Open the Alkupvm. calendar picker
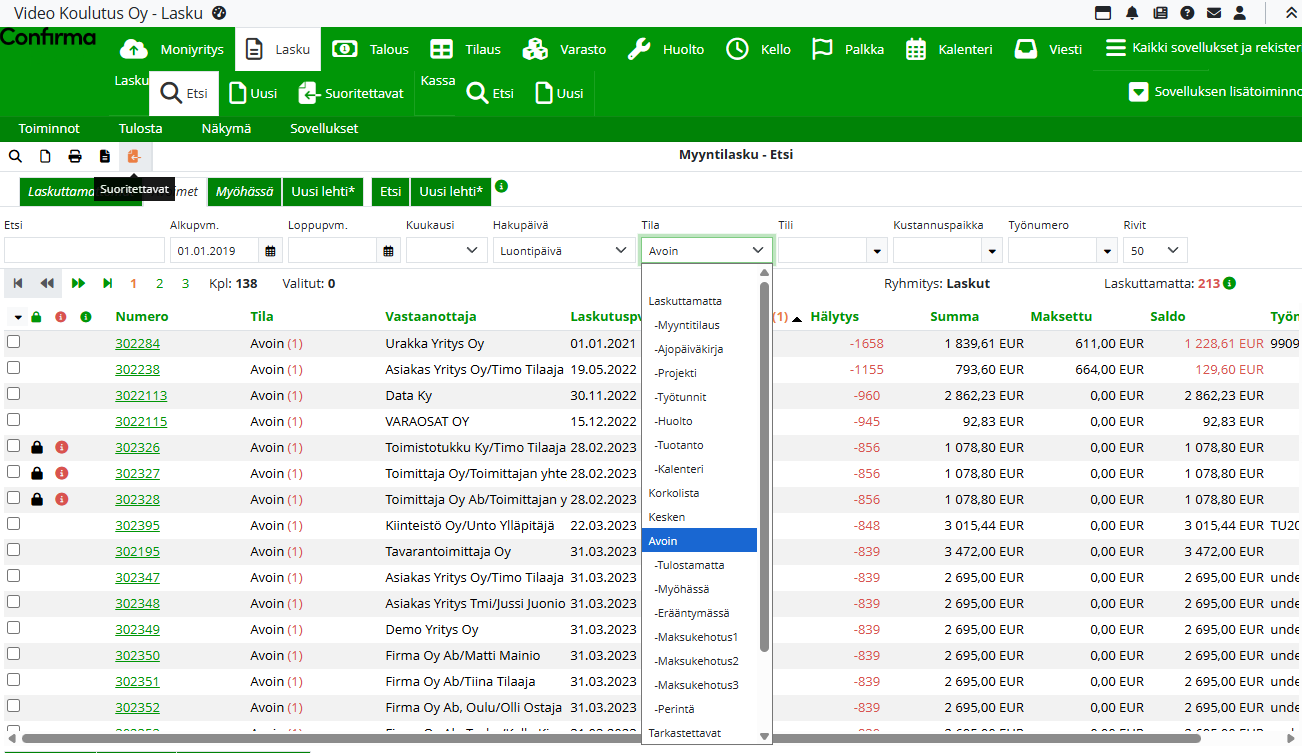Screen dimensions: 1302x753 point(270,251)
